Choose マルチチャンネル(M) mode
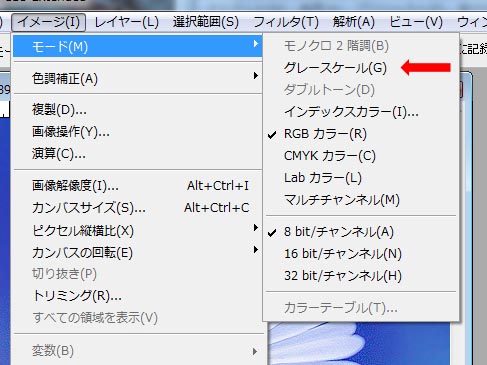The height and width of the screenshot is (365, 487). [361, 200]
